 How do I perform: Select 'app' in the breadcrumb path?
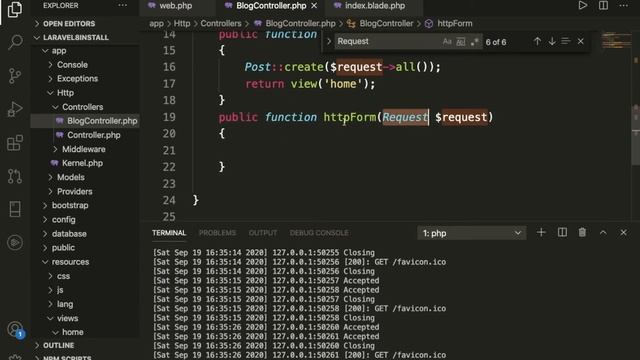click(x=156, y=24)
